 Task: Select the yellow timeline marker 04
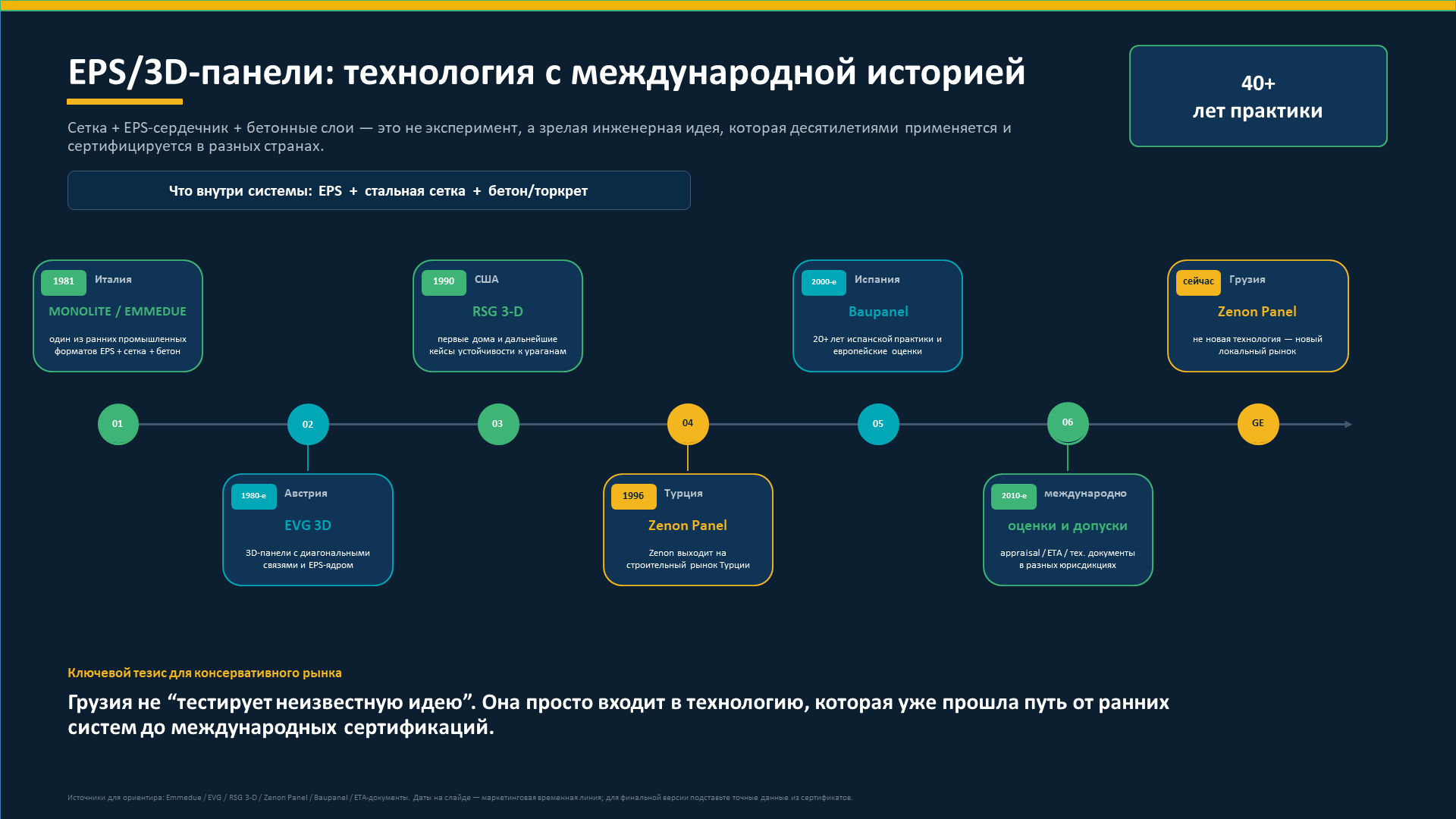click(x=688, y=424)
